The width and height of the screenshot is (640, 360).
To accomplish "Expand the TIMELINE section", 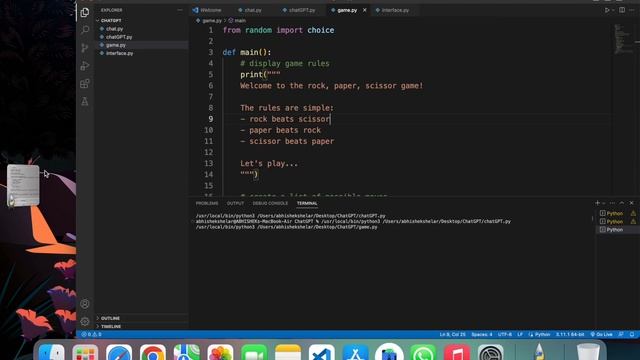I will click(x=111, y=327).
